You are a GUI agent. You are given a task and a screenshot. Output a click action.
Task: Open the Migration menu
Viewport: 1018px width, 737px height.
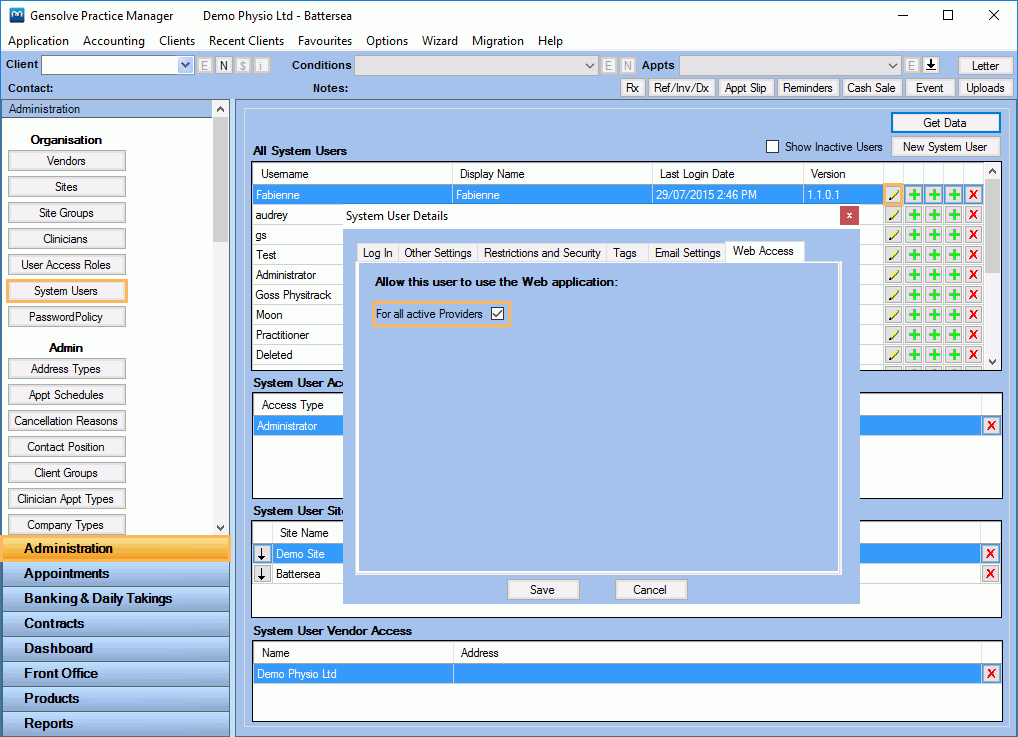coord(497,41)
